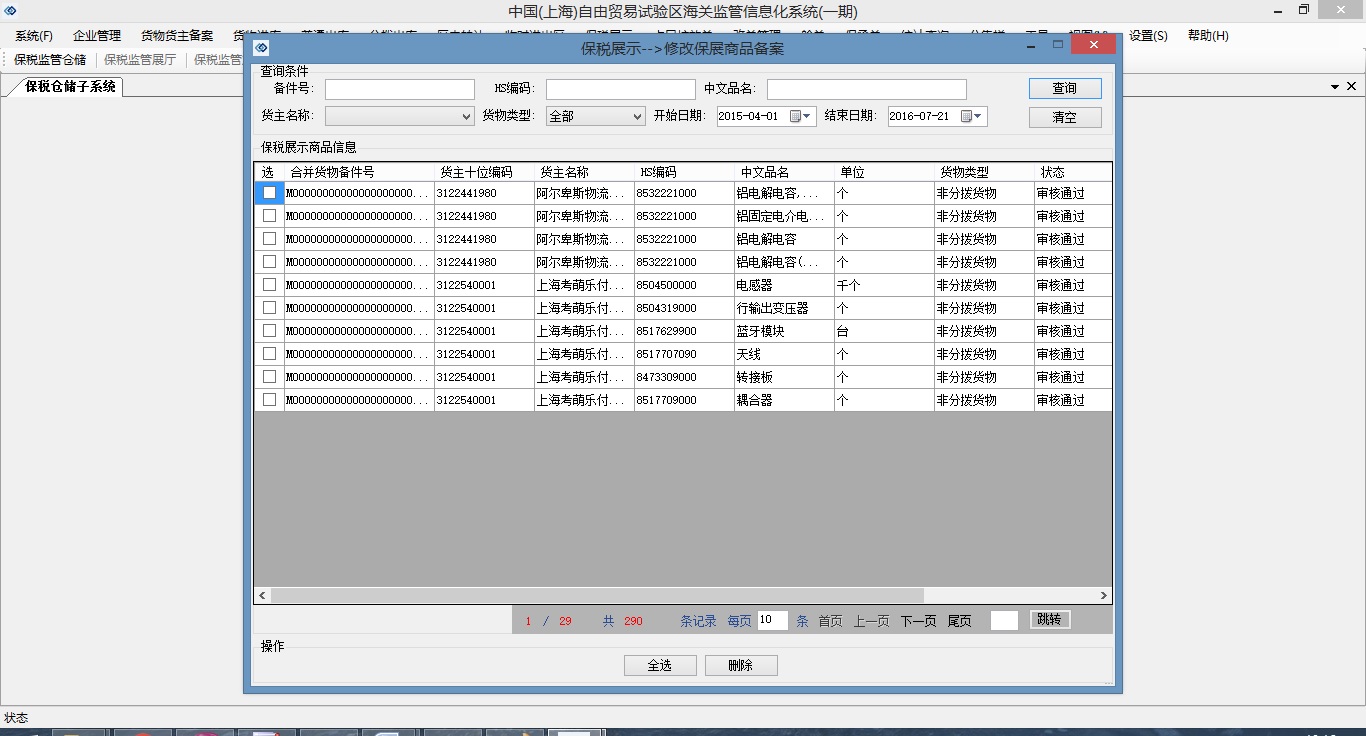Check the box for the 蓝牙模块 row
This screenshot has width=1366, height=736.
click(269, 331)
